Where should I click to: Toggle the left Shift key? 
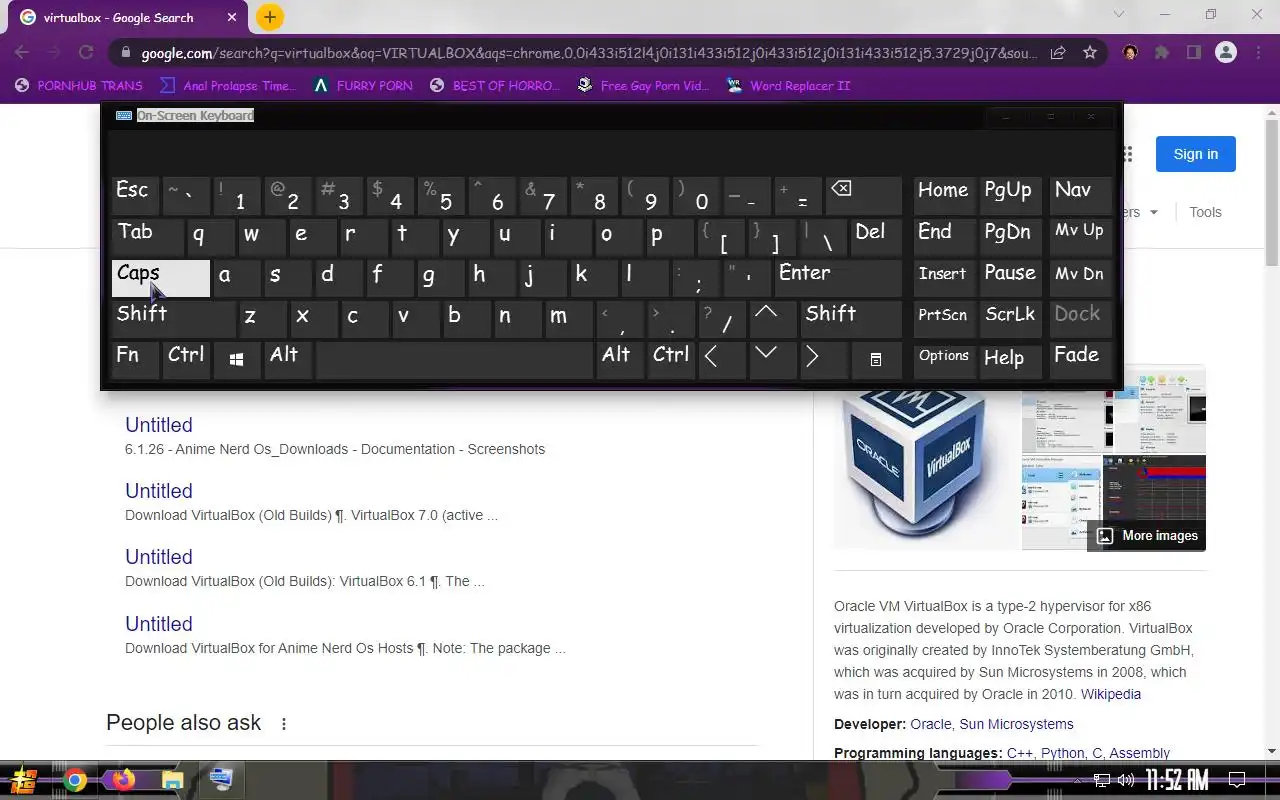(x=173, y=318)
